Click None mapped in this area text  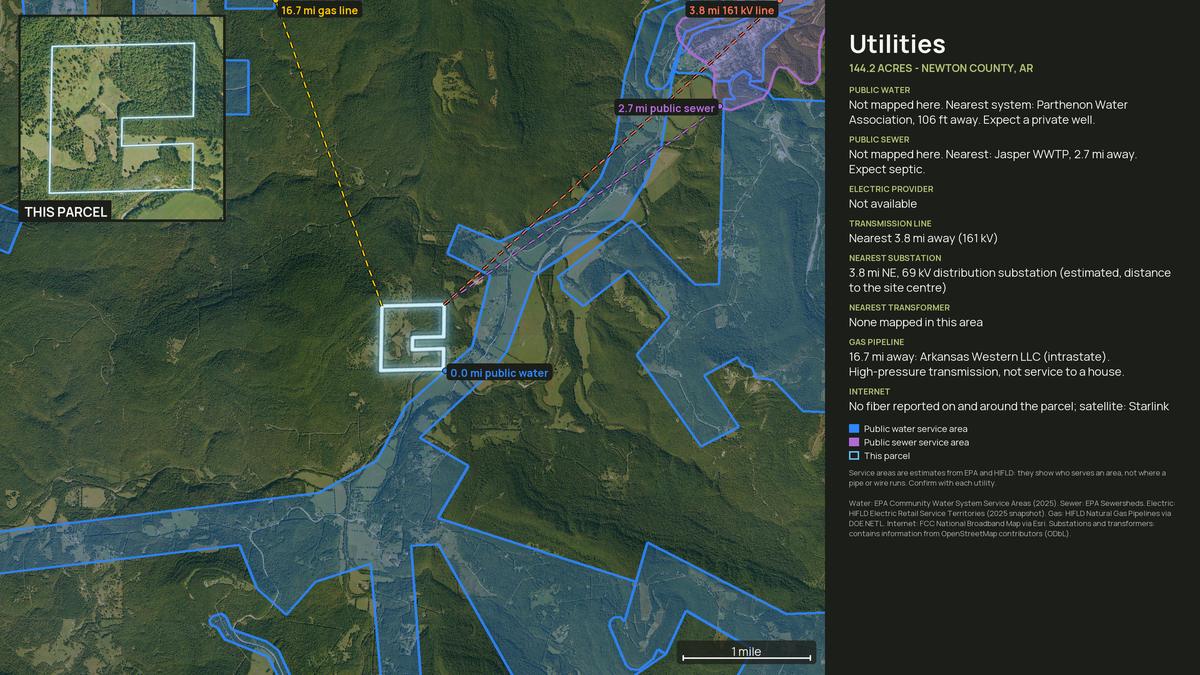[x=916, y=322]
